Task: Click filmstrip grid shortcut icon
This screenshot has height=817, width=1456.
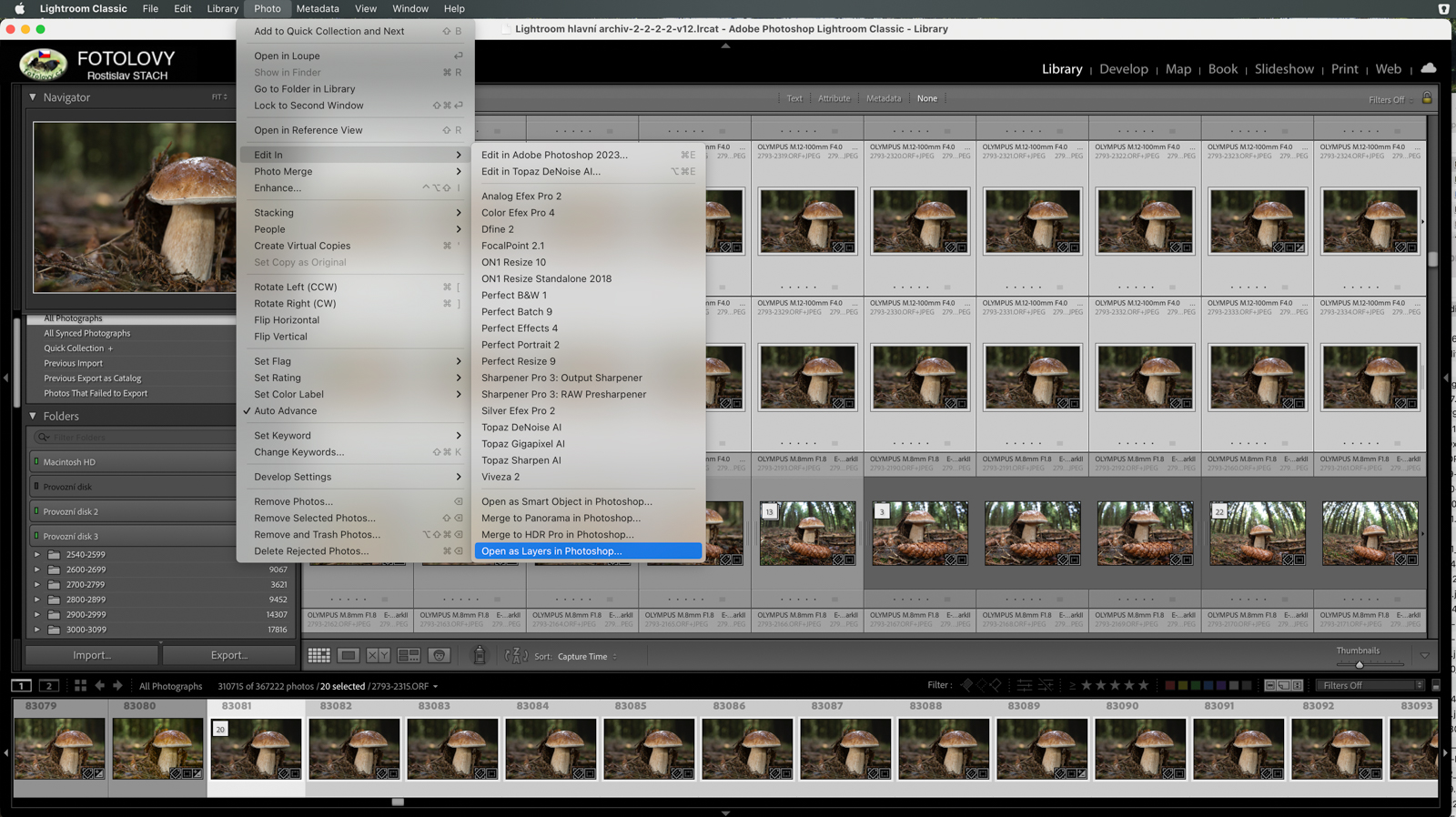Action: pyautogui.click(x=80, y=686)
